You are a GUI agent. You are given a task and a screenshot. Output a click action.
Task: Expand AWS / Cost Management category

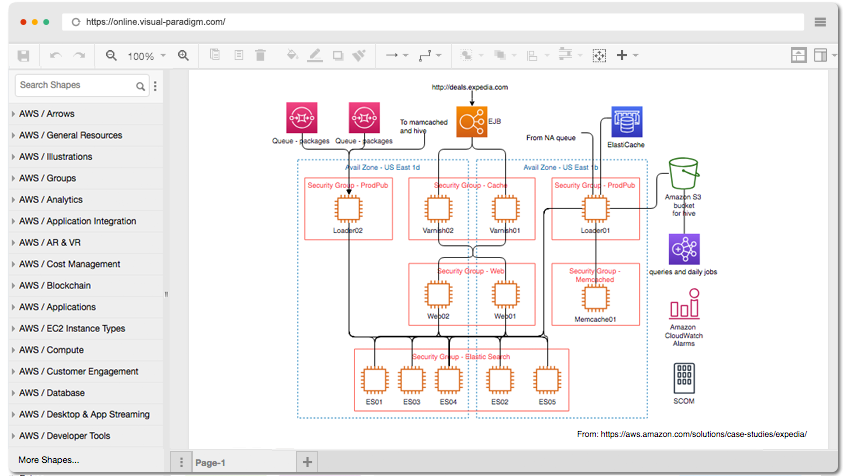click(86, 264)
